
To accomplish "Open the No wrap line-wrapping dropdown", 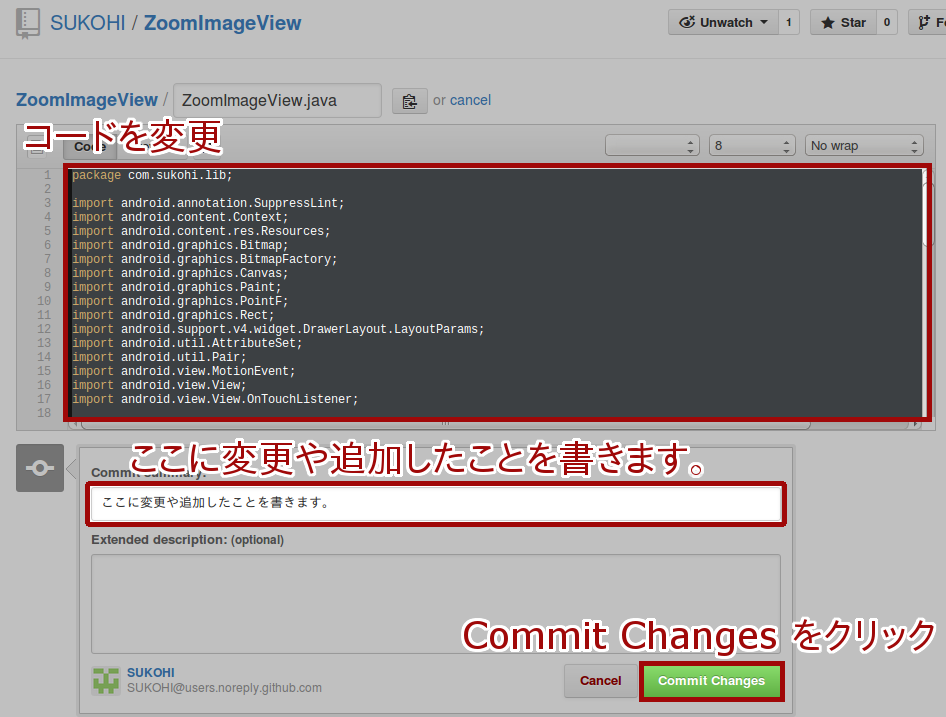I will point(863,145).
